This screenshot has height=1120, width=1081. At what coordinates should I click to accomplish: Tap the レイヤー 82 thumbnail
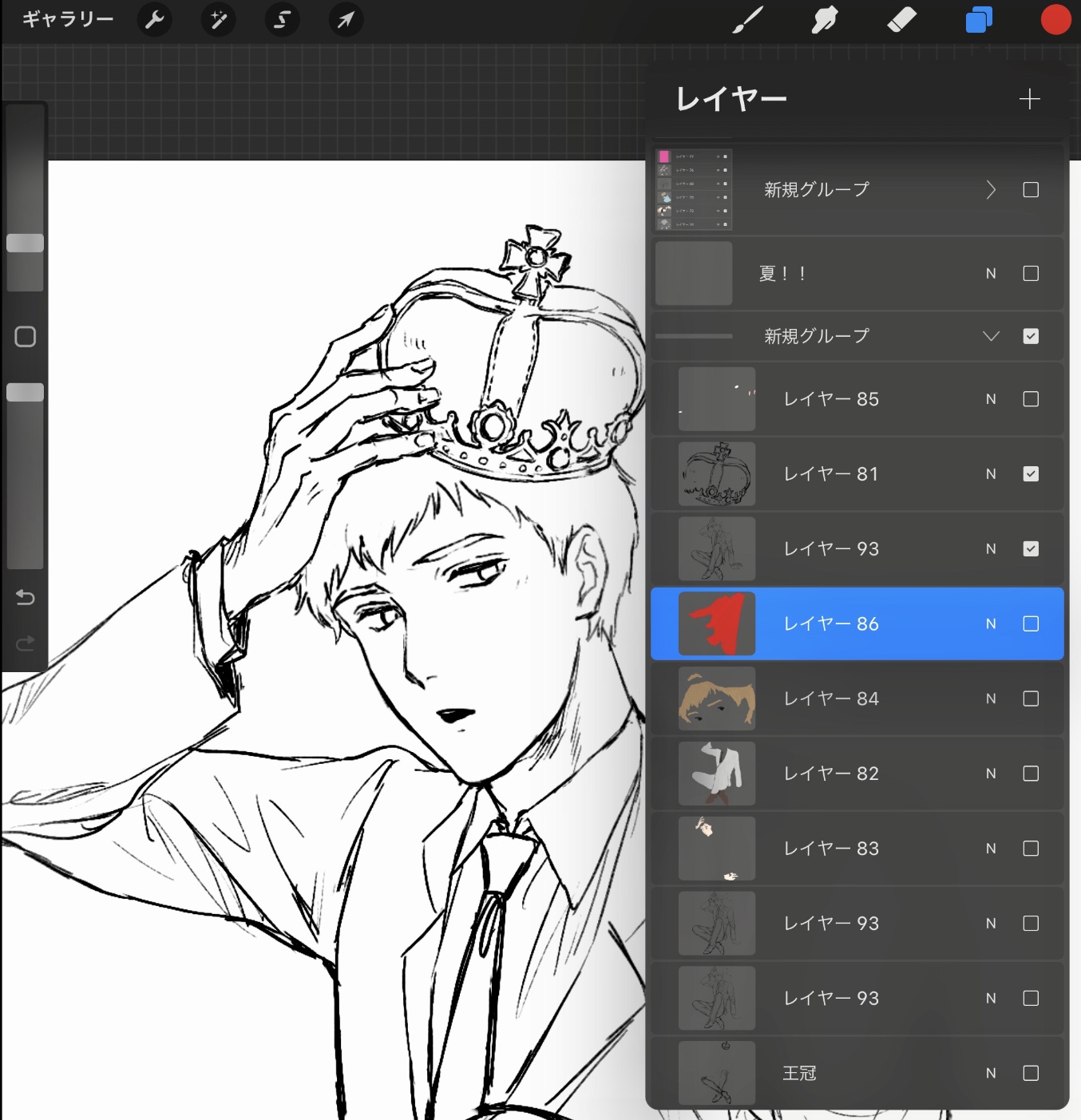(716, 774)
